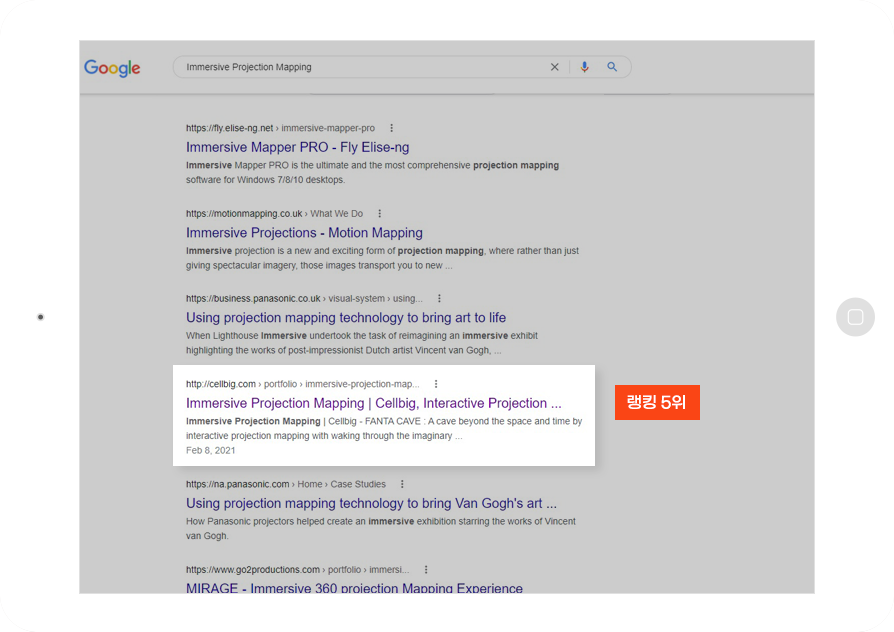This screenshot has width=894, height=632.
Task: Open 'Using projection mapping technology to bring art to life'
Action: click(x=346, y=318)
